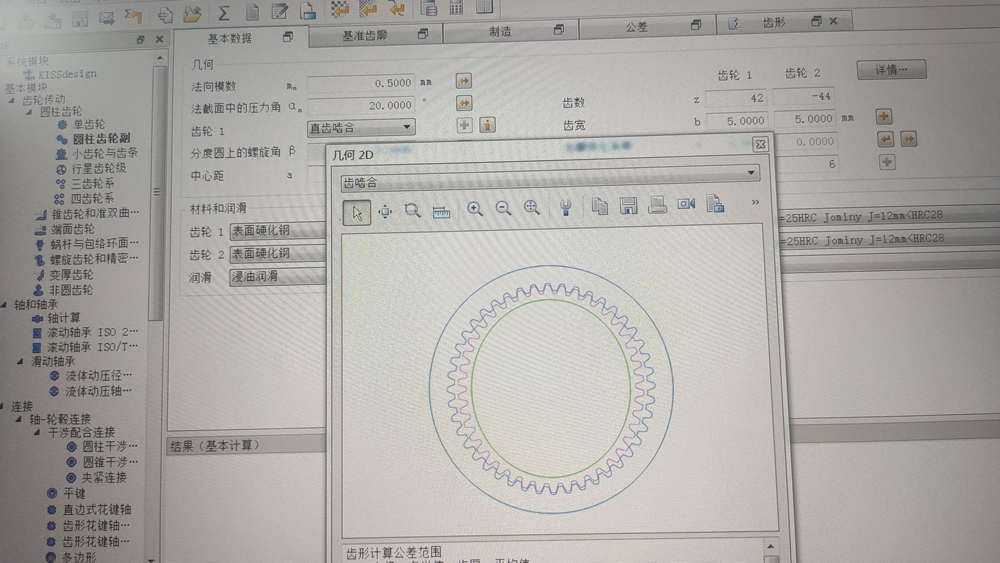Switch to the 公差 tab
Viewport: 1000px width, 563px height.
pyautogui.click(x=636, y=27)
